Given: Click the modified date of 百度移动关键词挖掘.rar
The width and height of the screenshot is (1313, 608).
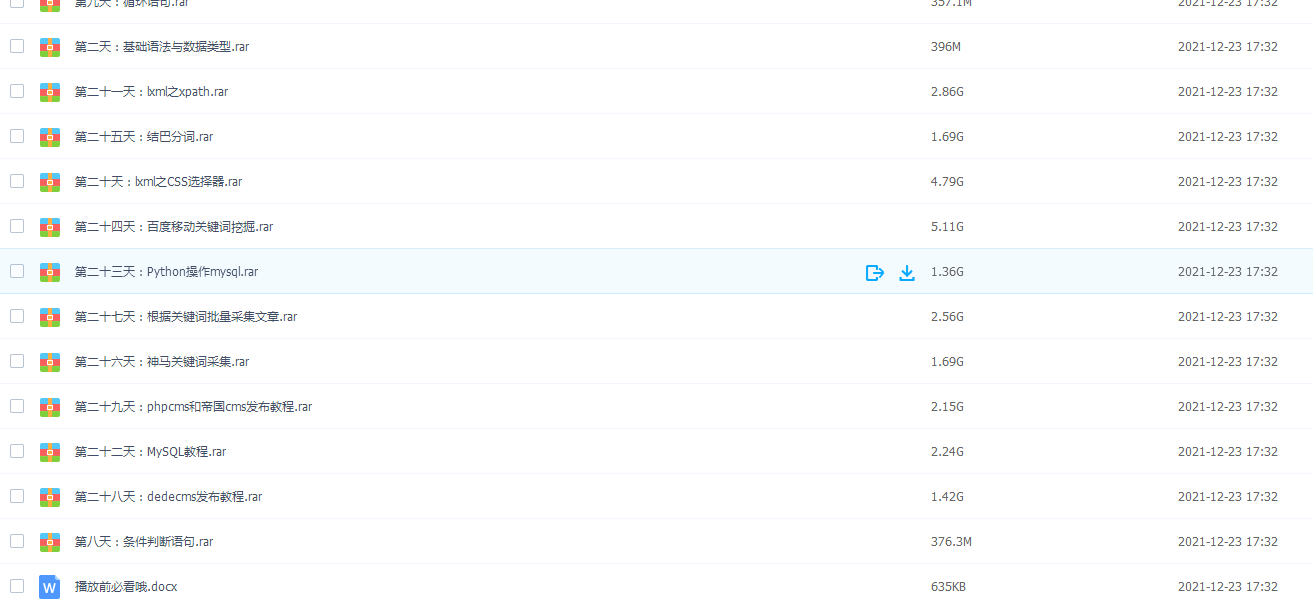Looking at the screenshot, I should (1228, 227).
